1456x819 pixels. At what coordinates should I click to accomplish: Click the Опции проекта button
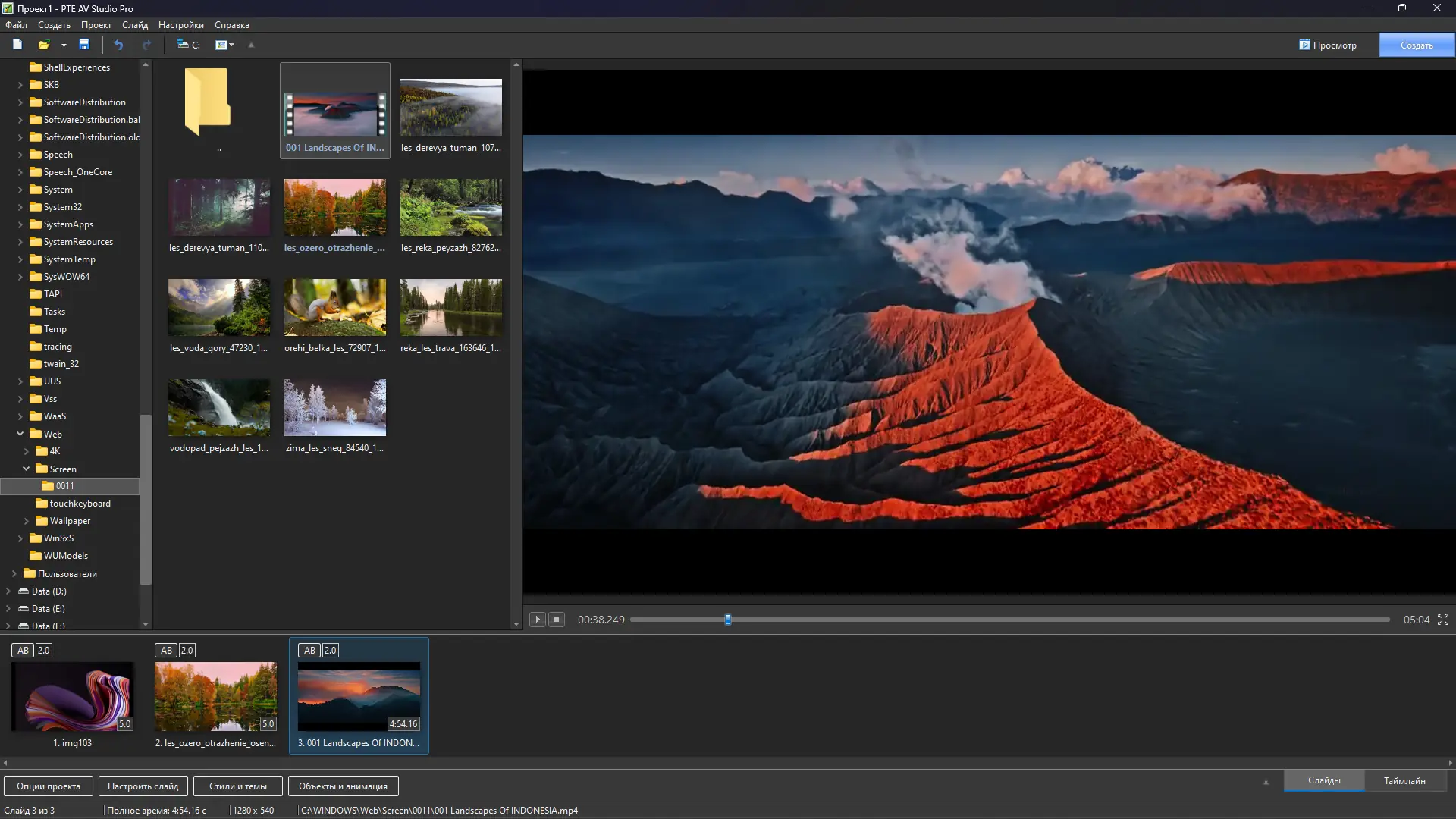coord(49,786)
